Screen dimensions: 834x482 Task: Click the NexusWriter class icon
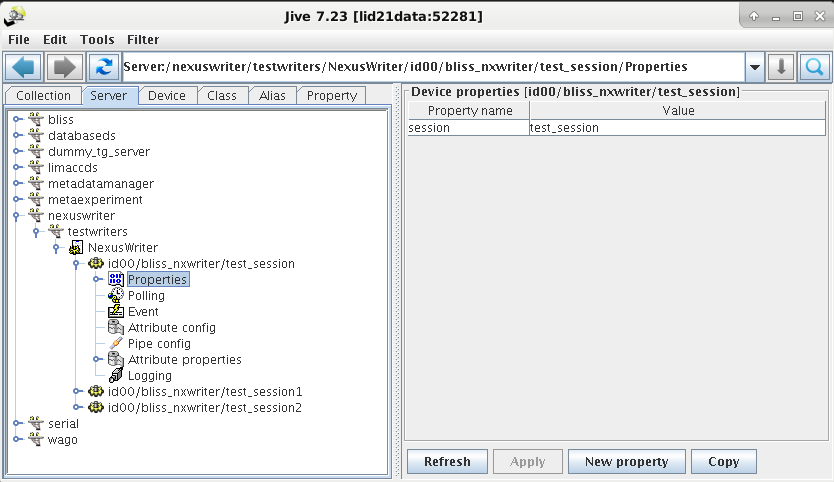click(x=76, y=247)
